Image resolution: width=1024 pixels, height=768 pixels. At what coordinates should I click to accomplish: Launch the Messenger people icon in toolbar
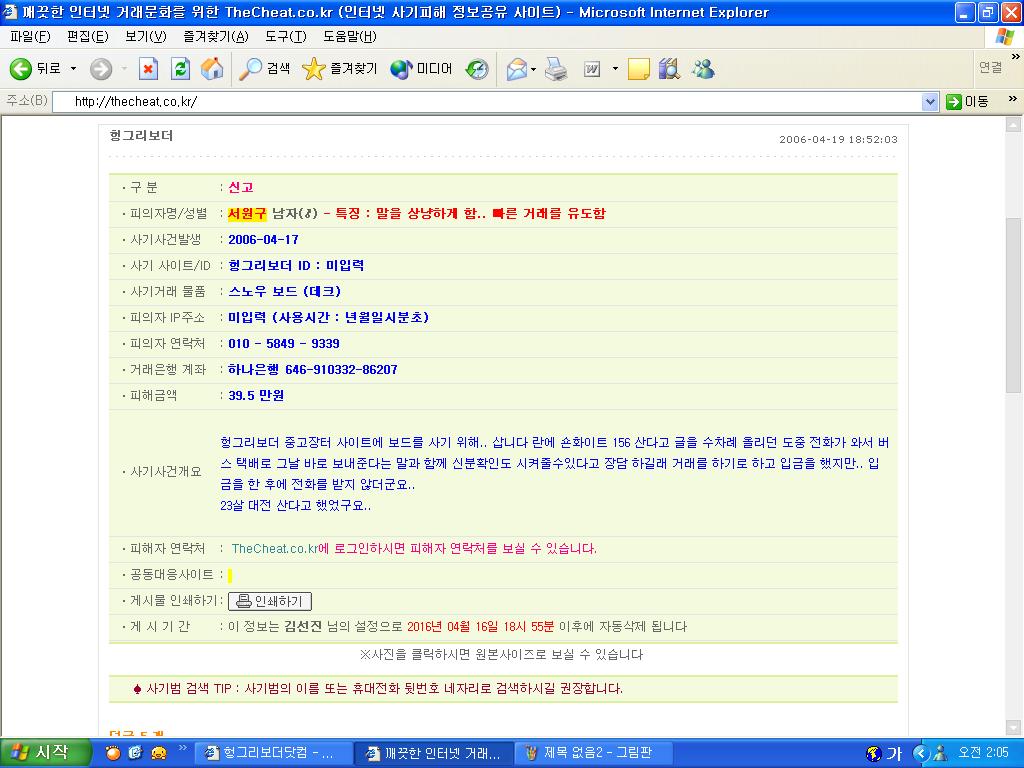coord(703,69)
